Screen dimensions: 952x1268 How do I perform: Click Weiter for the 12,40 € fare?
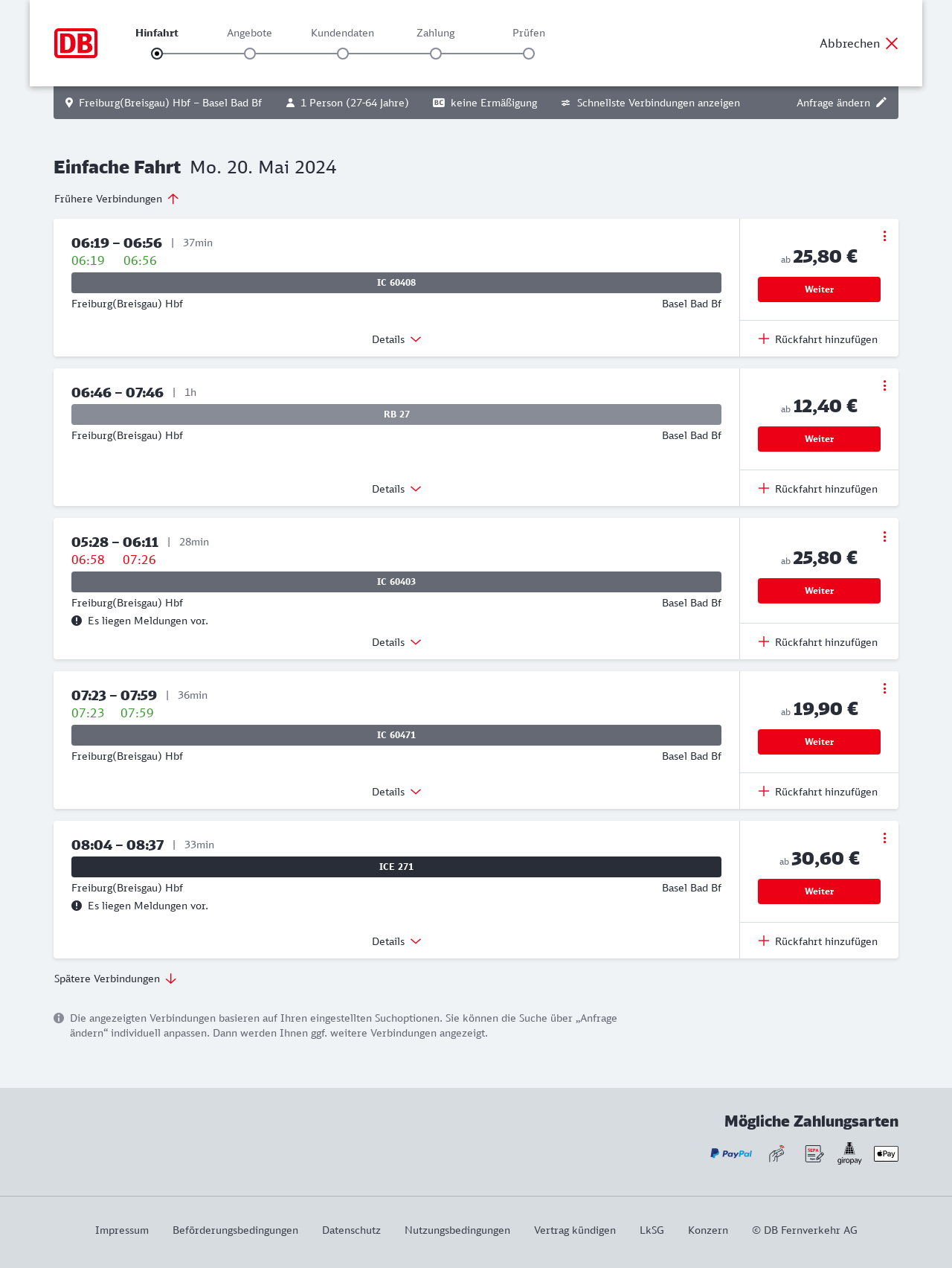pos(819,439)
